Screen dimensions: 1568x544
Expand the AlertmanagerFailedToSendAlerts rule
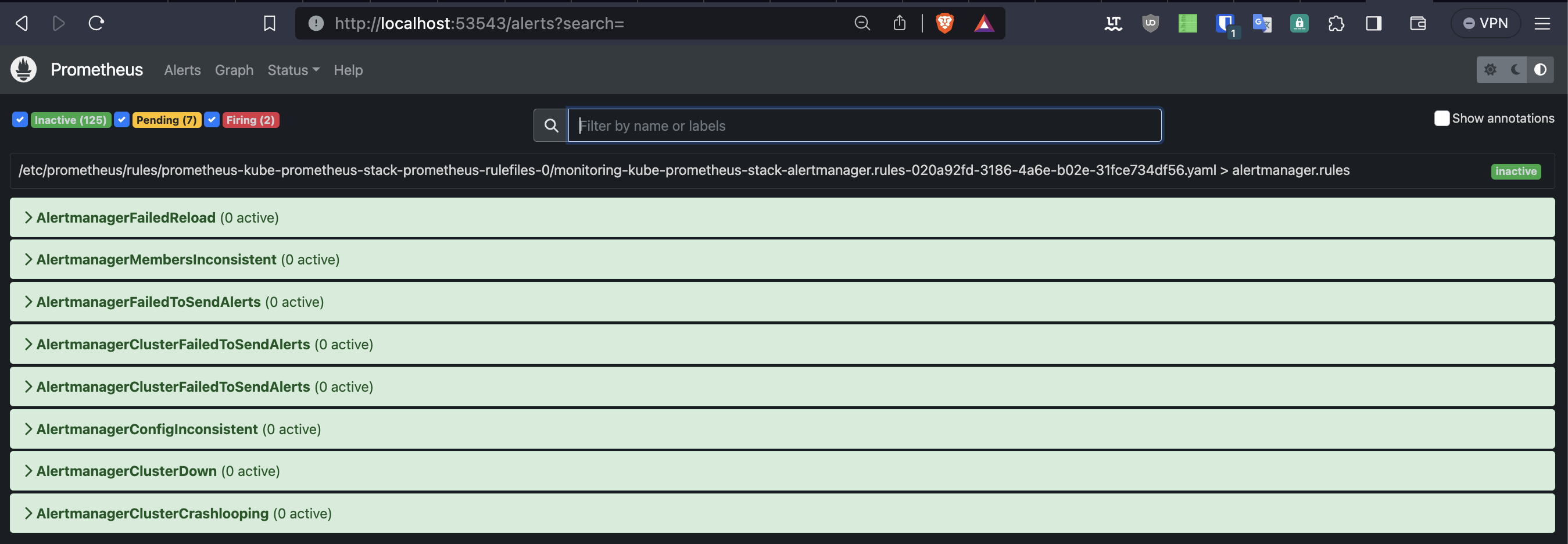pos(782,302)
